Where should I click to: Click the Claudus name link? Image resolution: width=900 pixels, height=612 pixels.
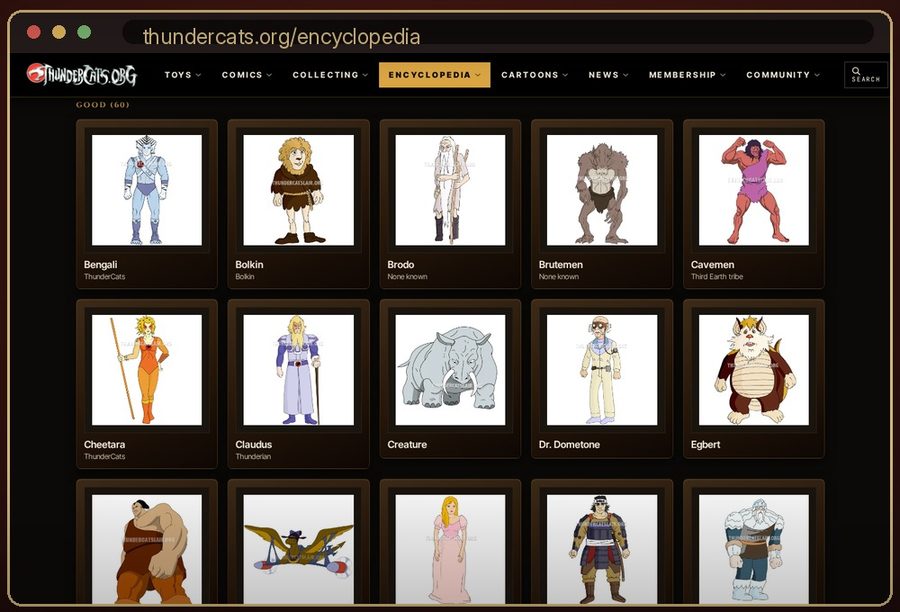tap(254, 444)
